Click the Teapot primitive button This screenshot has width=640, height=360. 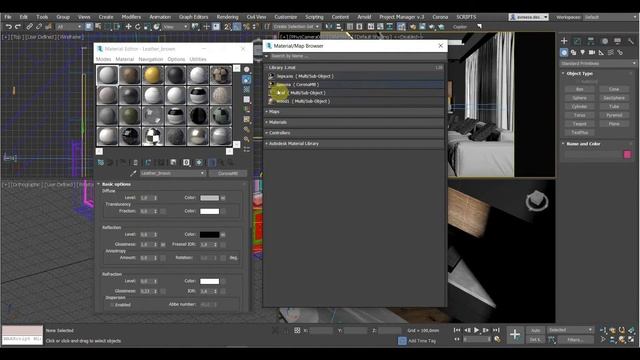[580, 124]
